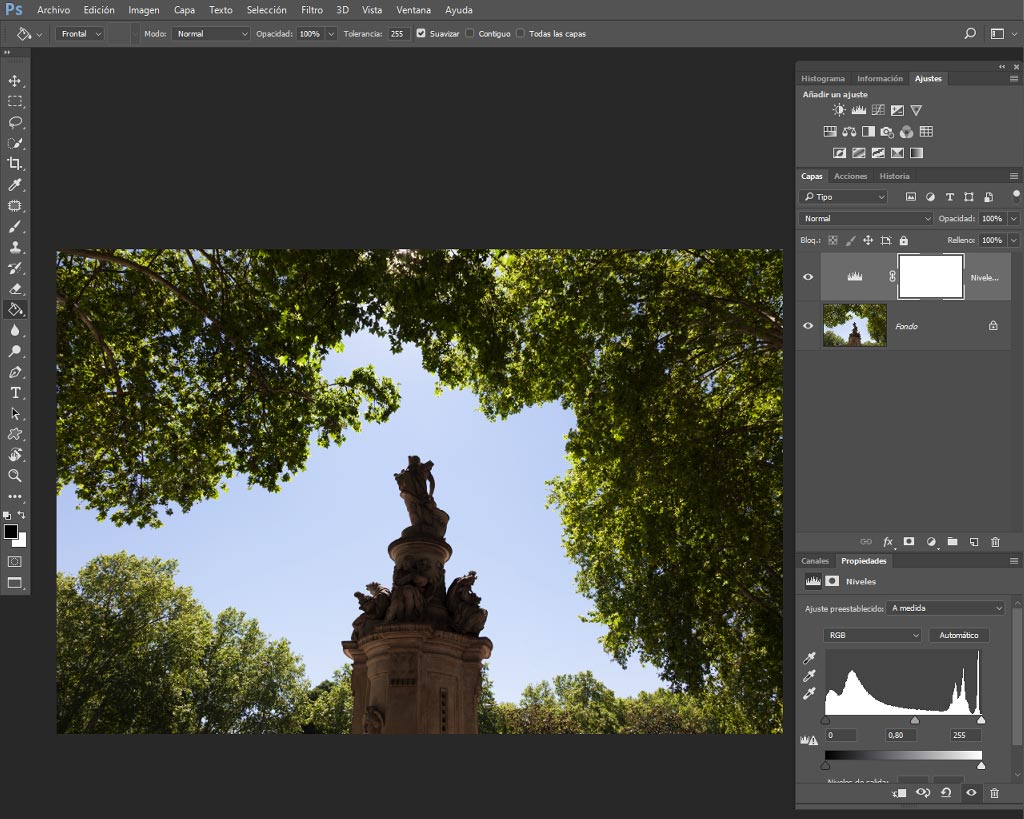
Task: Add a Levels adjustment from Ajustes
Action: pos(859,110)
